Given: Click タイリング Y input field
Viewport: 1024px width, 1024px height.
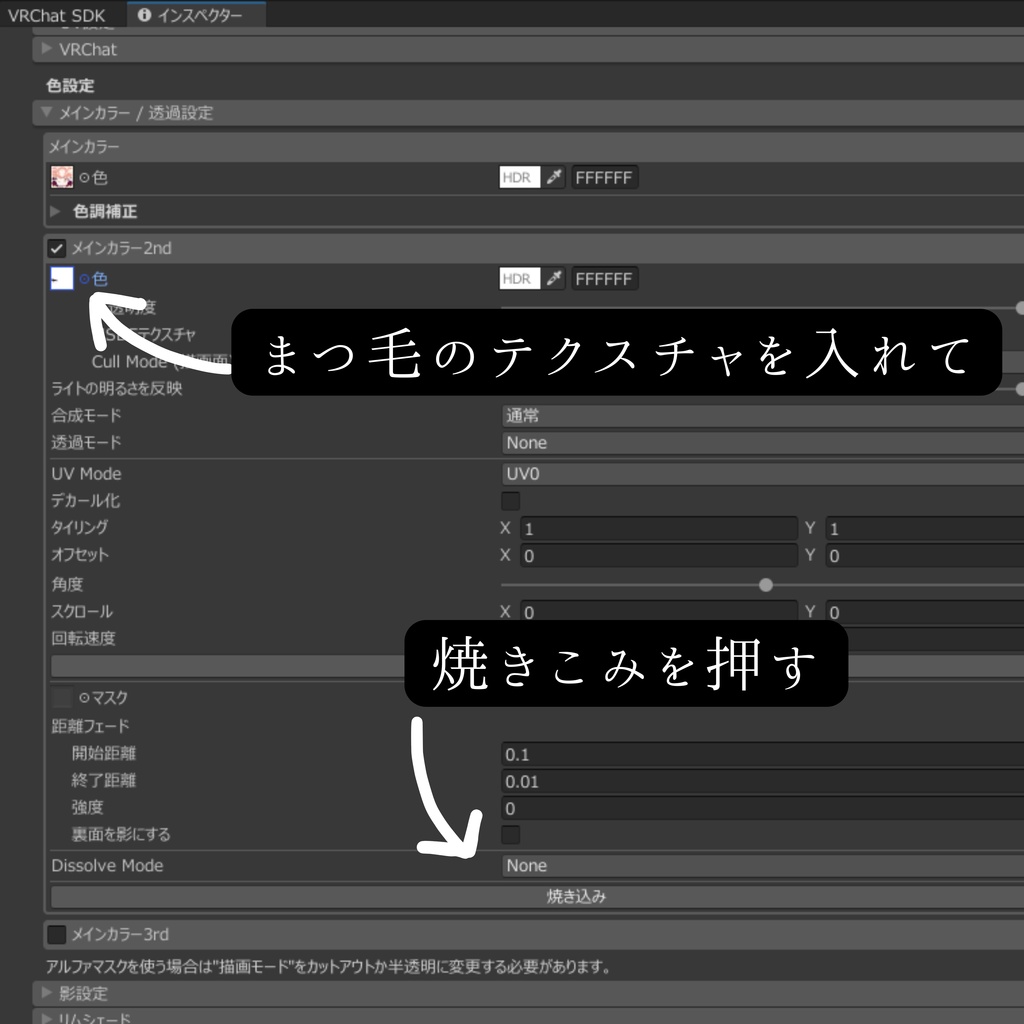Looking at the screenshot, I should click(x=925, y=528).
